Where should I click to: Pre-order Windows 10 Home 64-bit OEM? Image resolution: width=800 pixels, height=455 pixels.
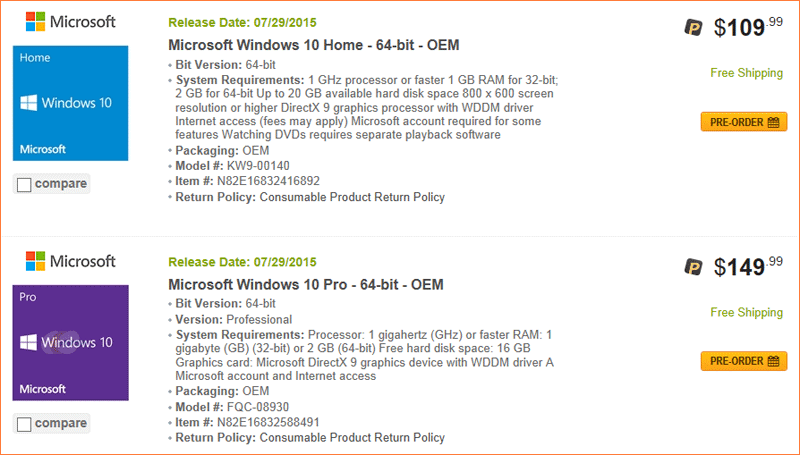tap(744, 122)
